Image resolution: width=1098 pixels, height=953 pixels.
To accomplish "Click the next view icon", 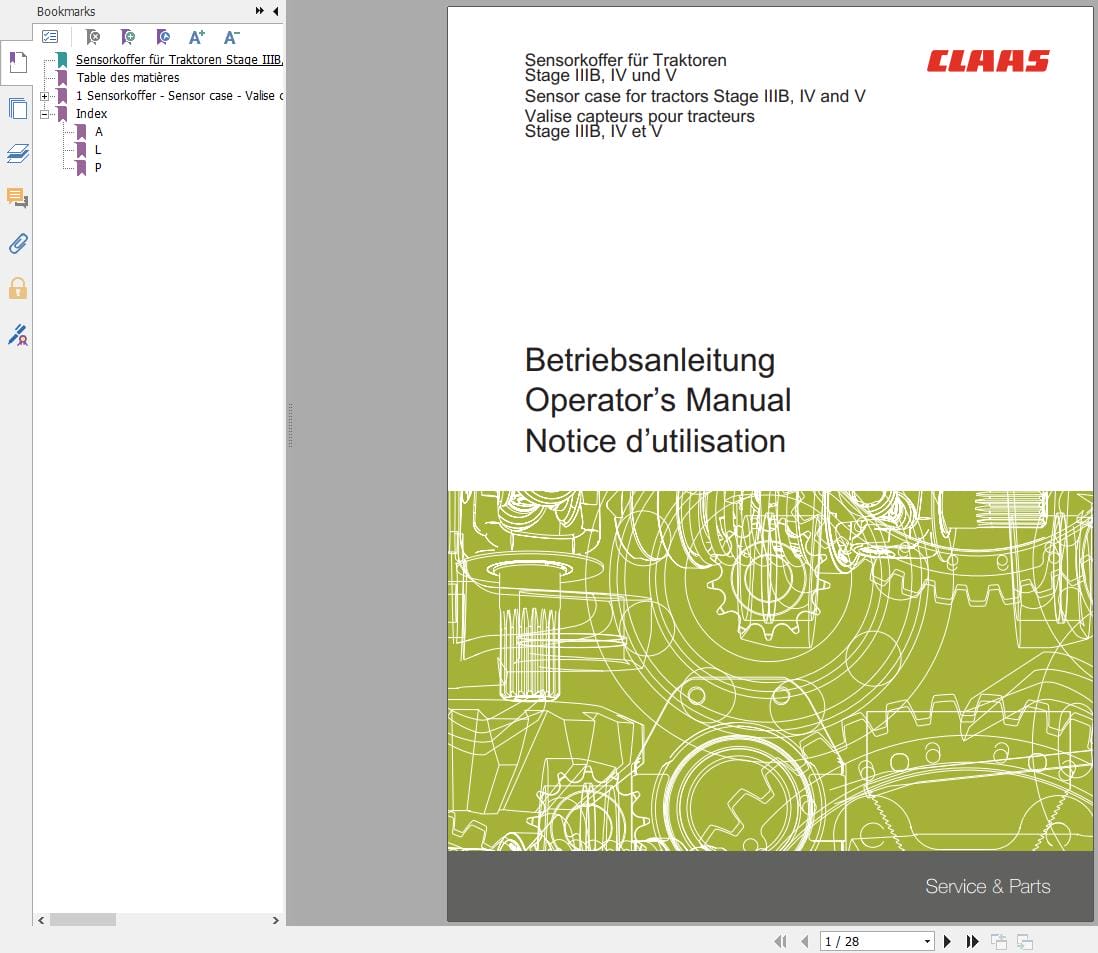I will pos(1025,942).
